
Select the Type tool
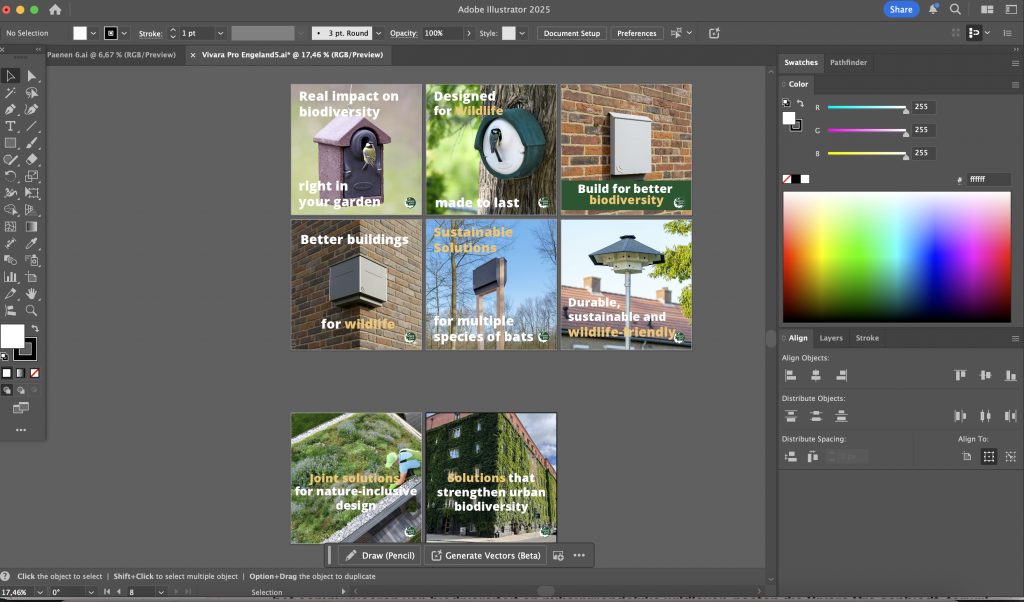[x=10, y=126]
